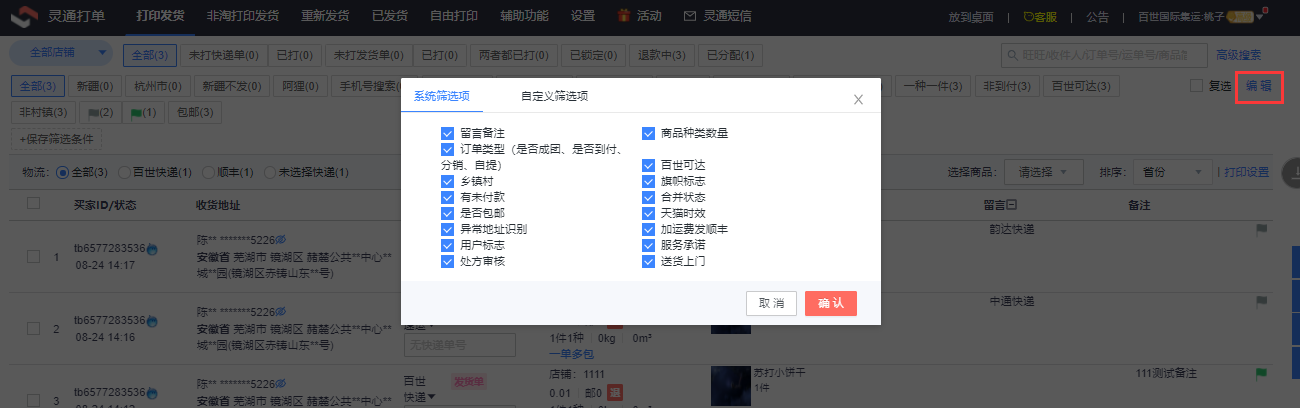
Task: Open 灵通短信 envelope icon menu
Action: click(689, 16)
